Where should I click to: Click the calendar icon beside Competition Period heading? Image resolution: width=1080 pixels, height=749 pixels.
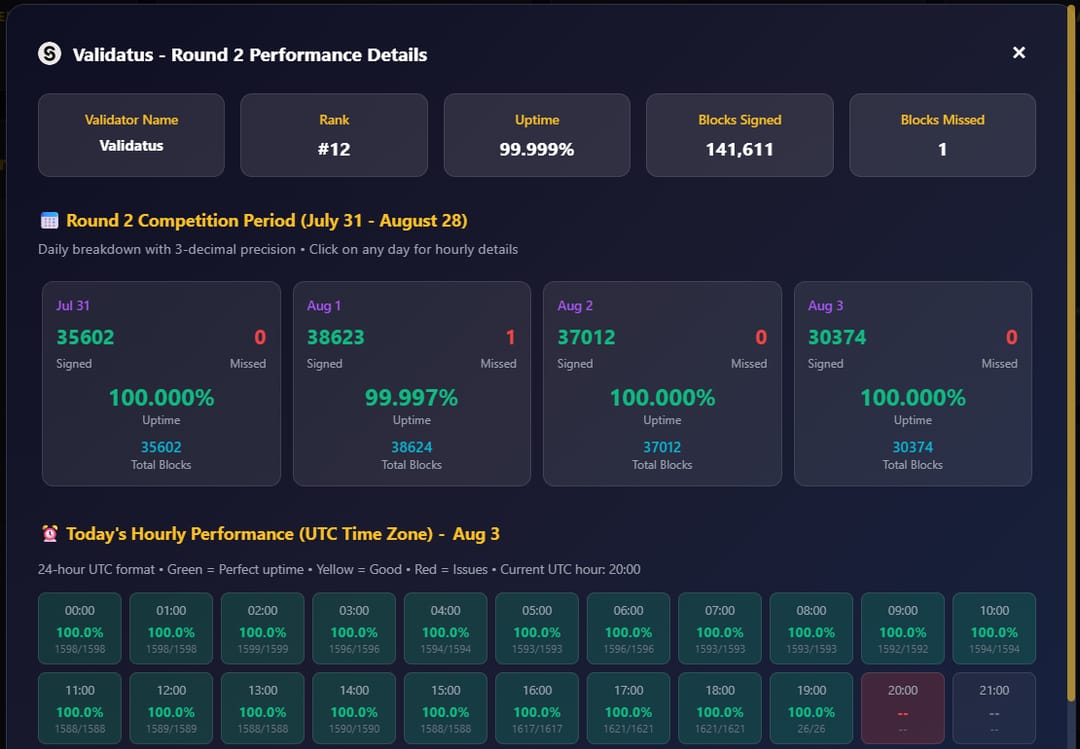point(49,221)
